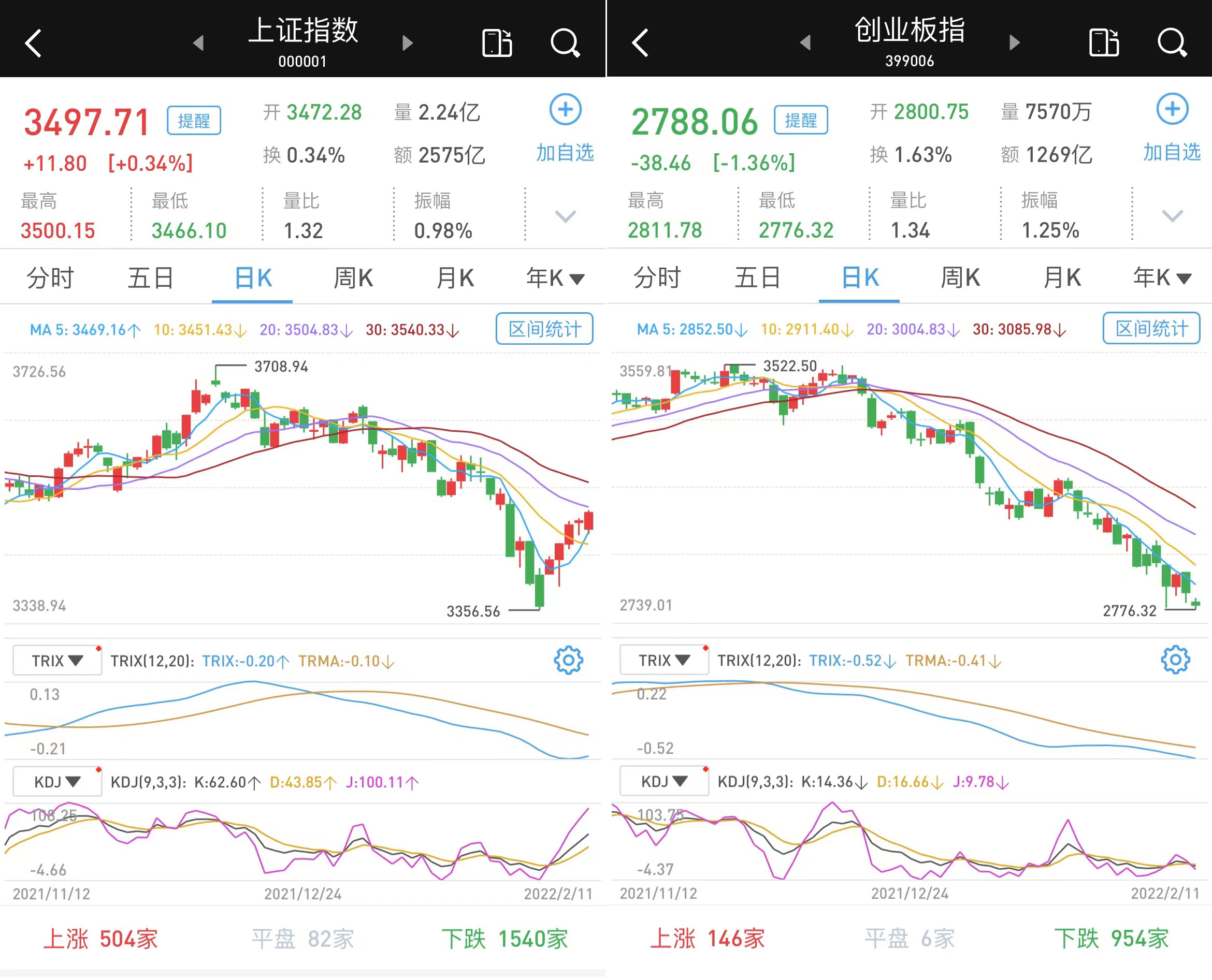Open 年K period dropdown on 上证指数

(x=555, y=279)
